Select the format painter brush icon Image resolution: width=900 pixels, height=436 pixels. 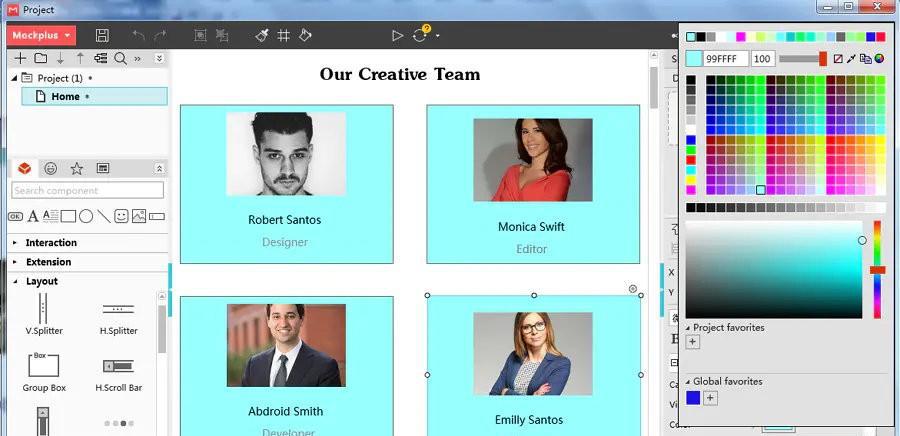[262, 36]
